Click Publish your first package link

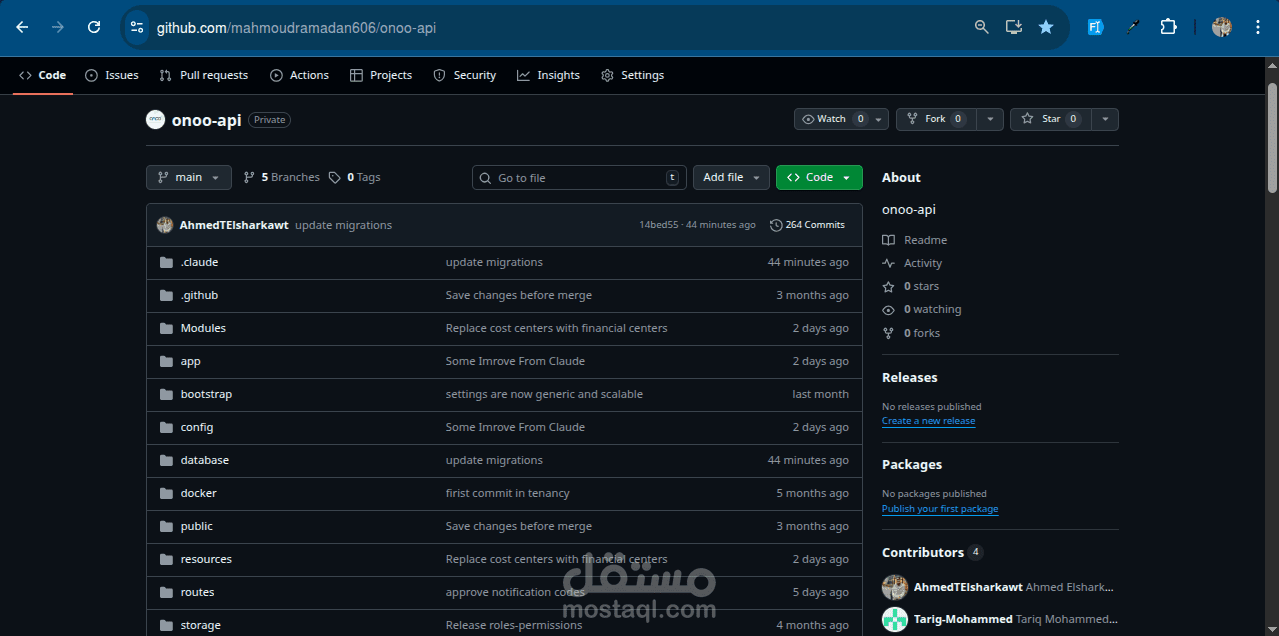click(x=940, y=509)
